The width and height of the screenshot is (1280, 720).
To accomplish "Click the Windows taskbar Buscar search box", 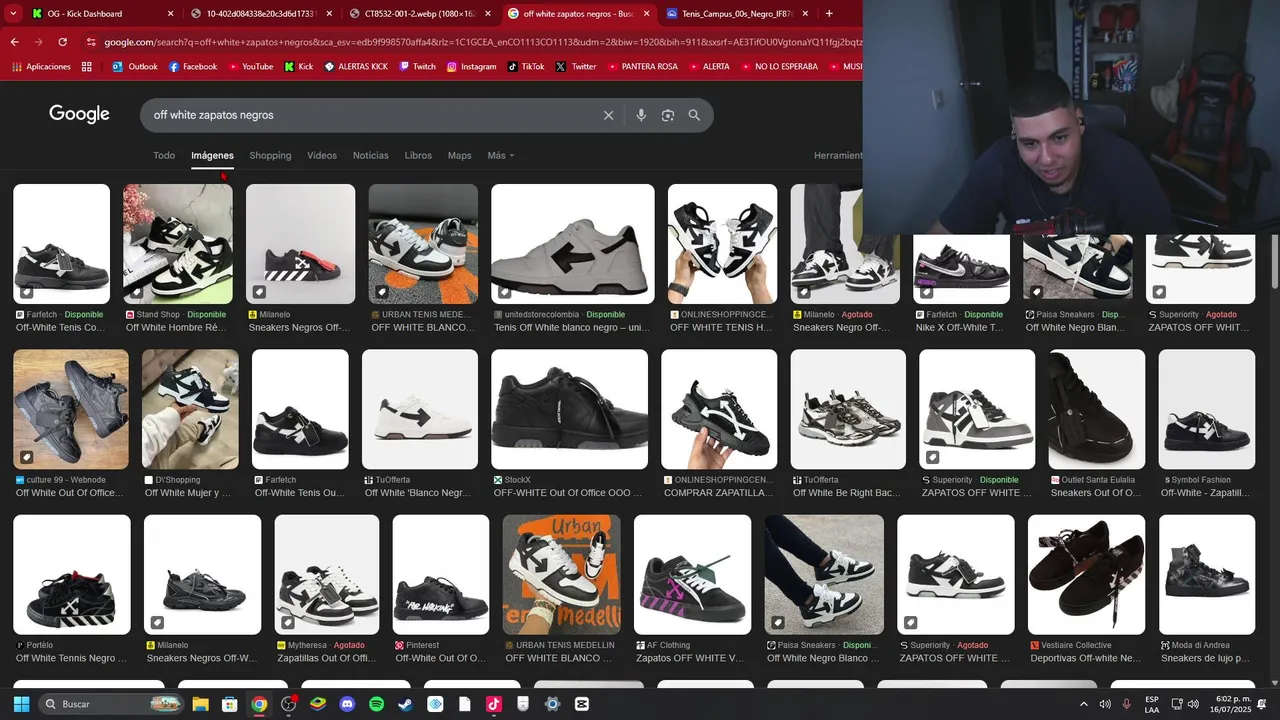I will pyautogui.click(x=112, y=704).
